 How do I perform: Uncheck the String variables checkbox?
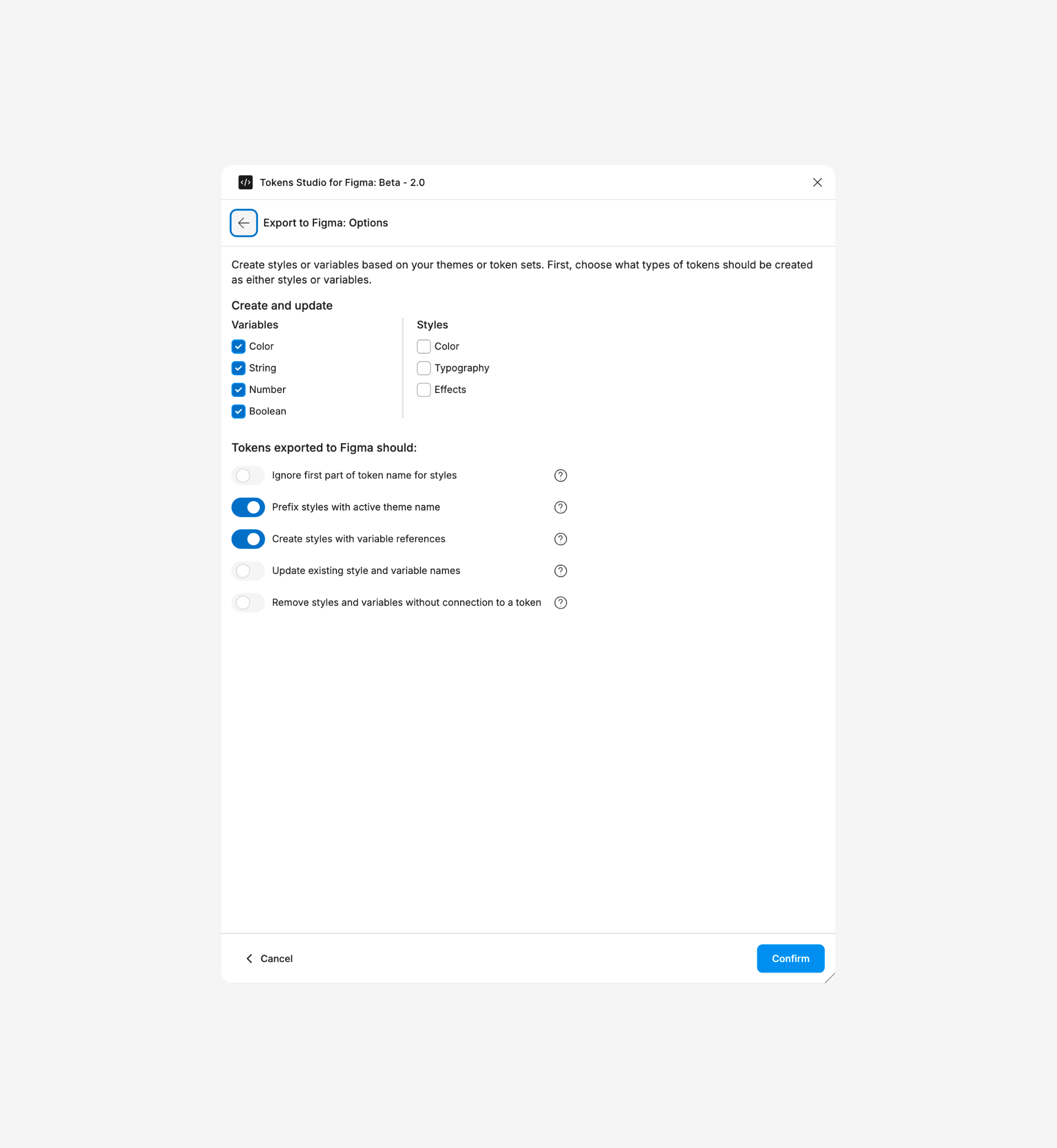coord(238,368)
